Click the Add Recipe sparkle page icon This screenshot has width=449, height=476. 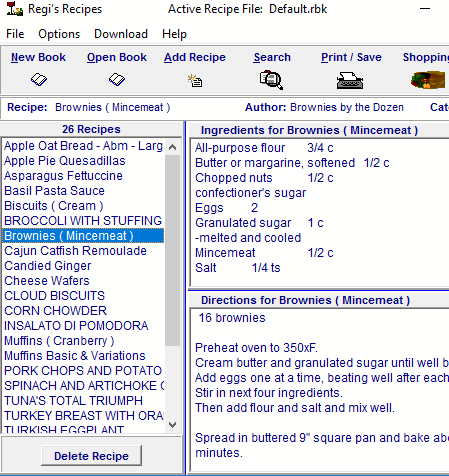click(195, 81)
